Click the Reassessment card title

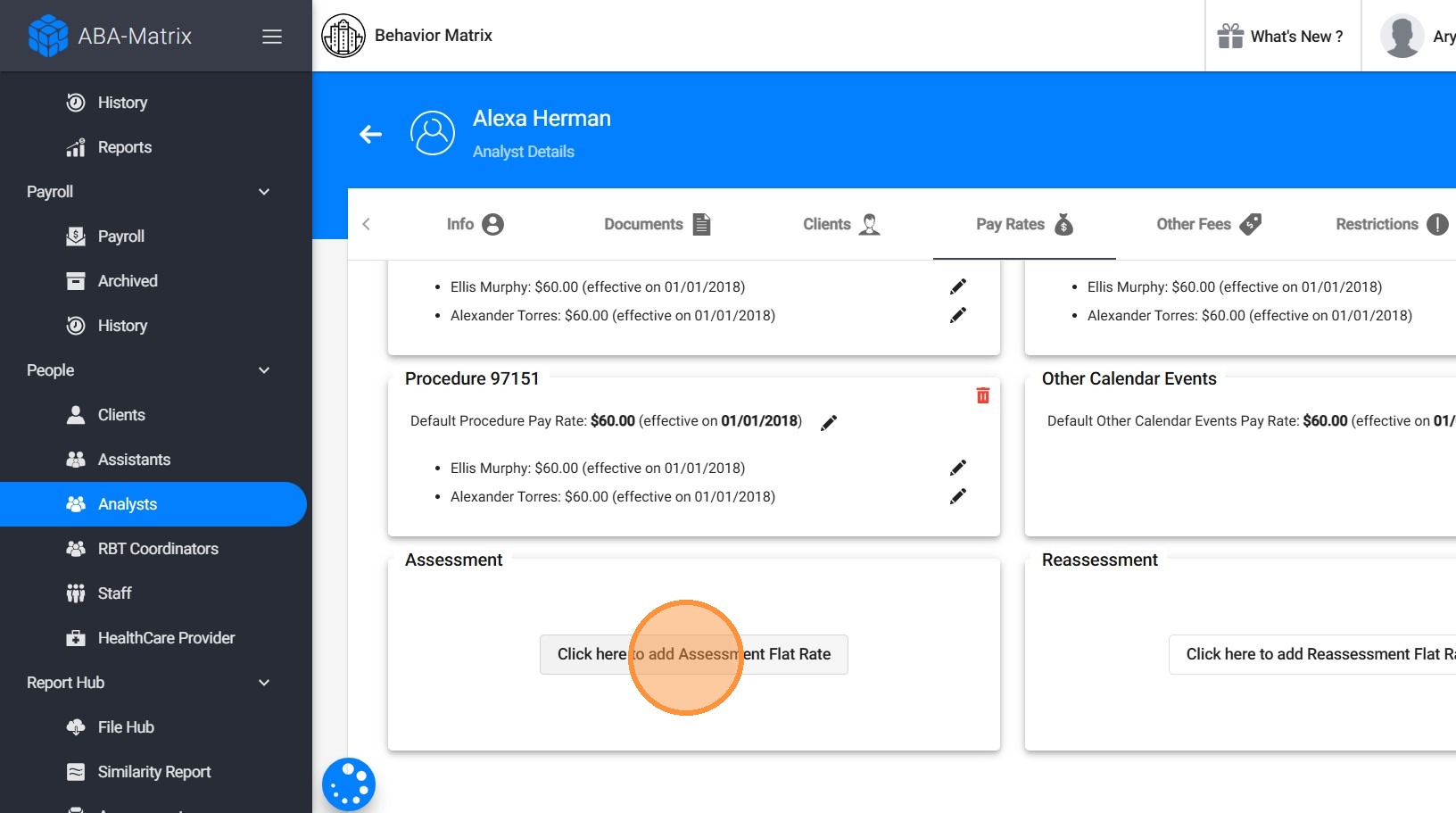pyautogui.click(x=1099, y=560)
